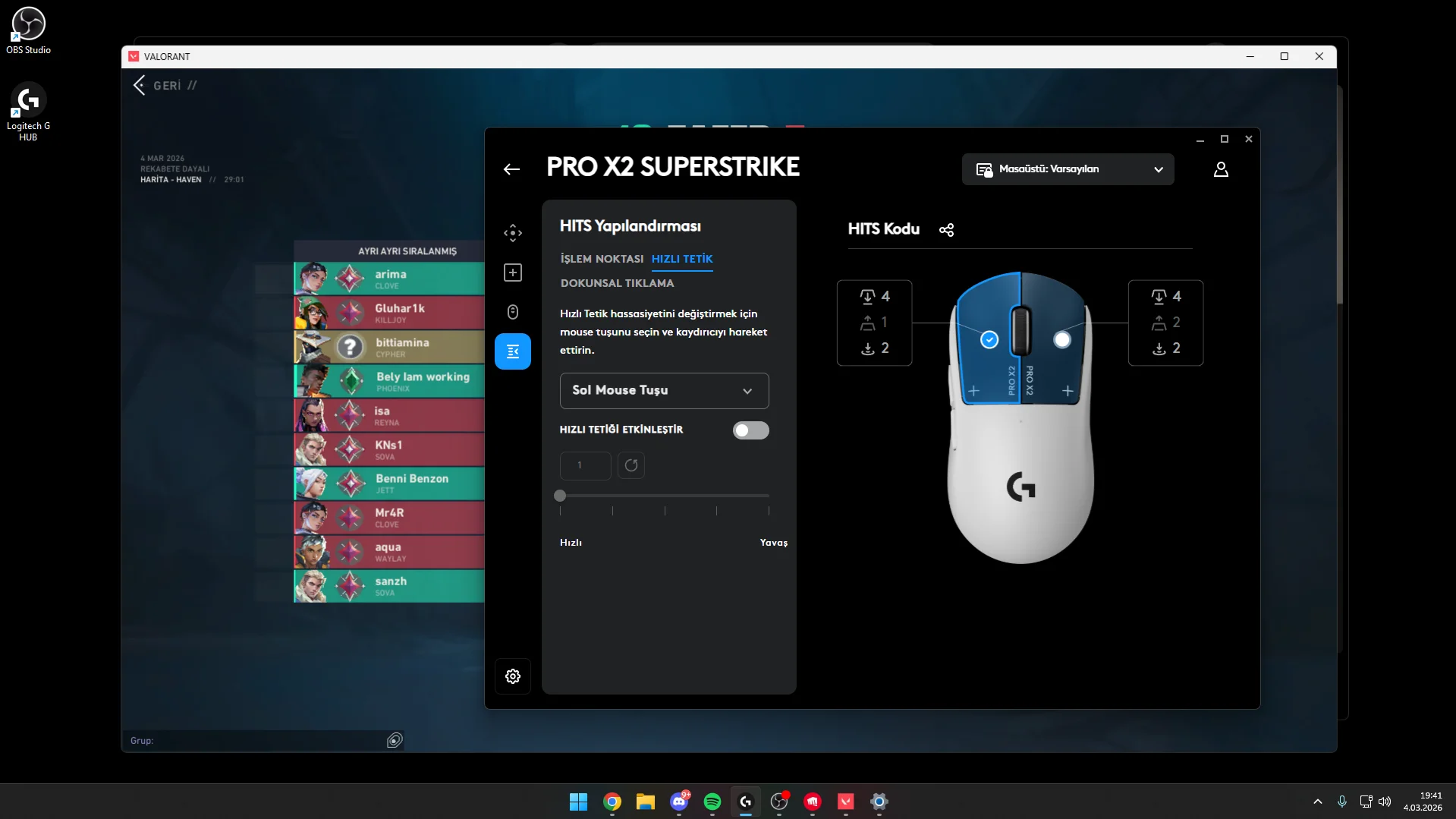Open the Riot Client taskbar icon
Viewport: 1456px width, 819px height.
point(813,802)
